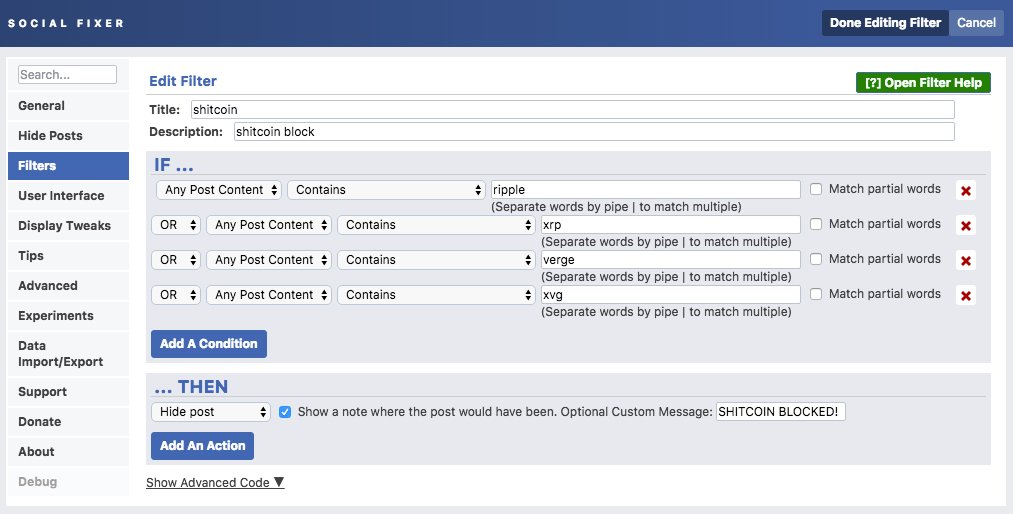This screenshot has width=1013, height=514.
Task: Open the Debug tab
Action: pos(68,482)
